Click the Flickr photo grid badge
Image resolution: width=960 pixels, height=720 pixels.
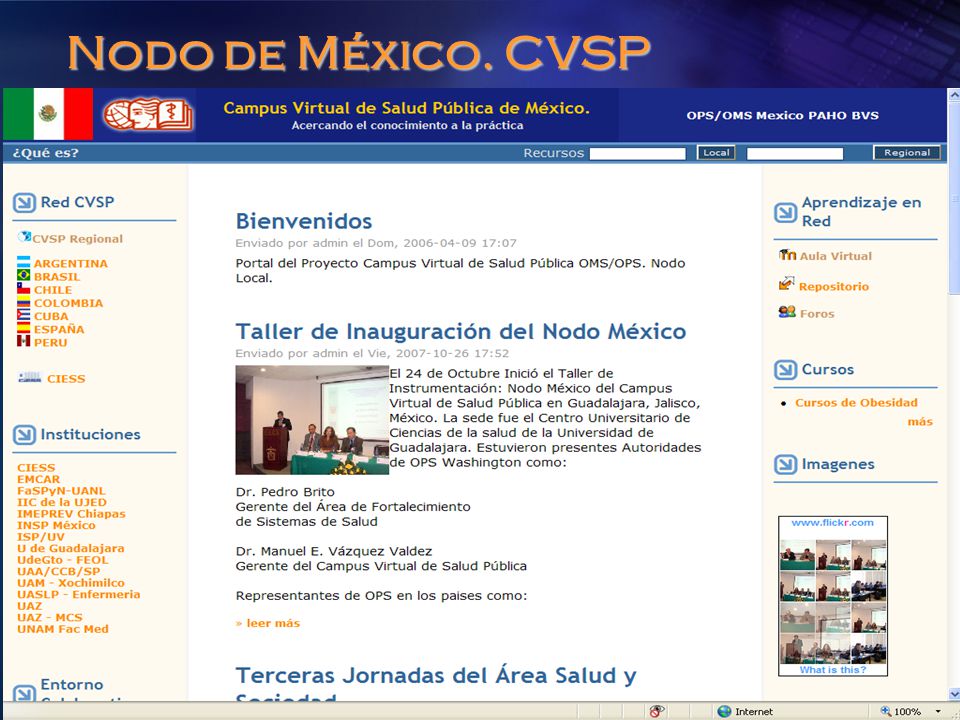pos(833,601)
